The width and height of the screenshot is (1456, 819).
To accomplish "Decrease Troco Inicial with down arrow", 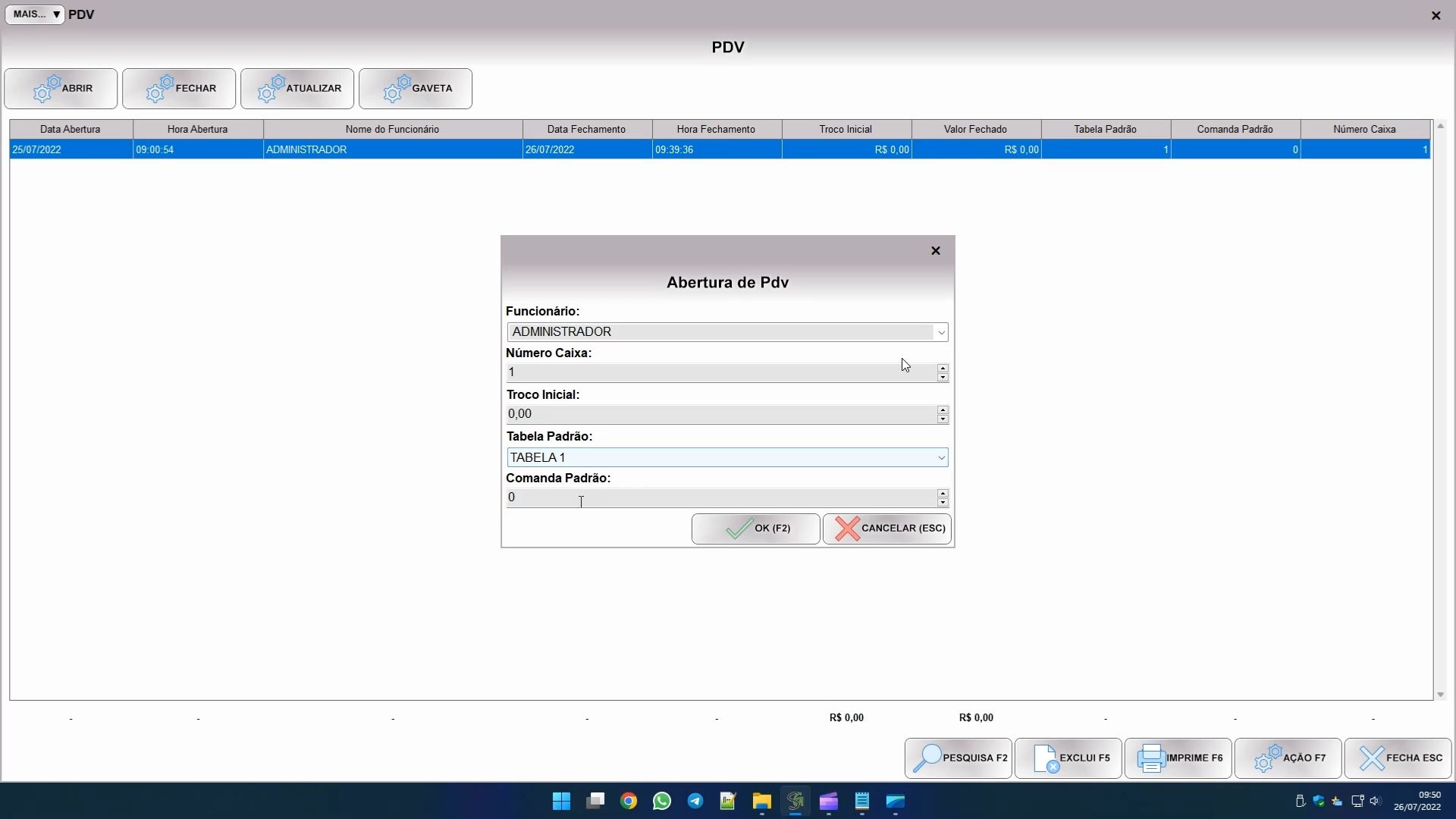I will tap(943, 419).
